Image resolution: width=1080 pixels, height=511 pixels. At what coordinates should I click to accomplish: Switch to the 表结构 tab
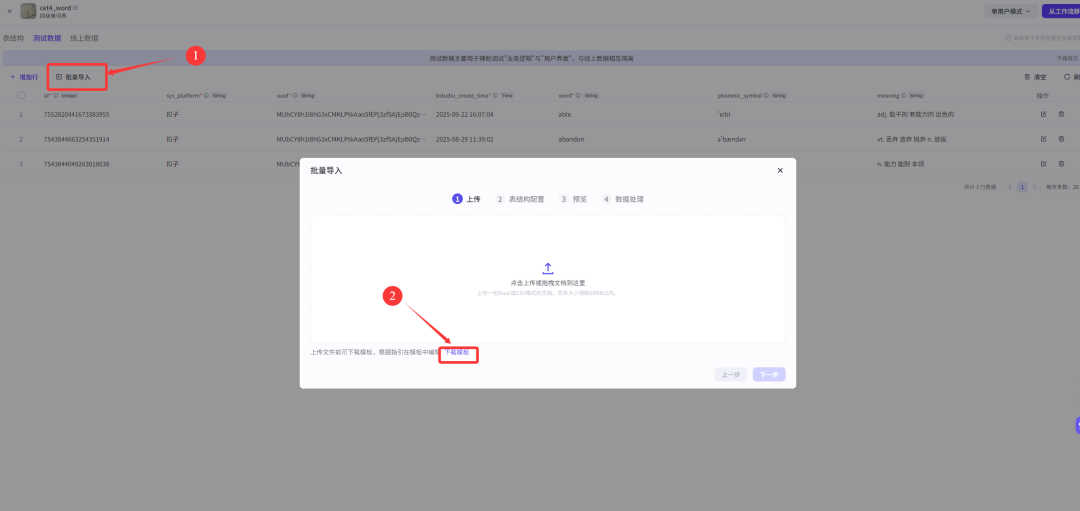pos(13,38)
